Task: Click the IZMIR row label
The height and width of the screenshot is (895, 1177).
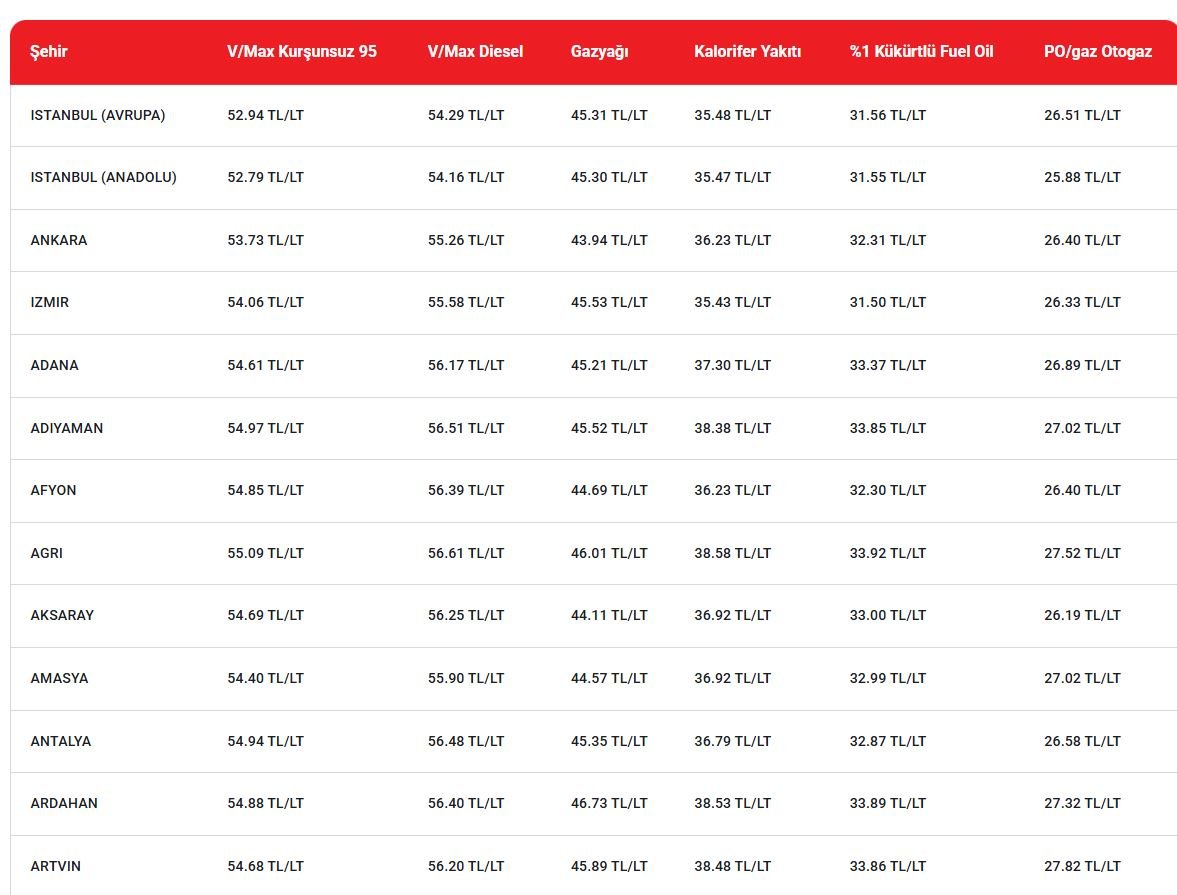Action: pos(50,302)
